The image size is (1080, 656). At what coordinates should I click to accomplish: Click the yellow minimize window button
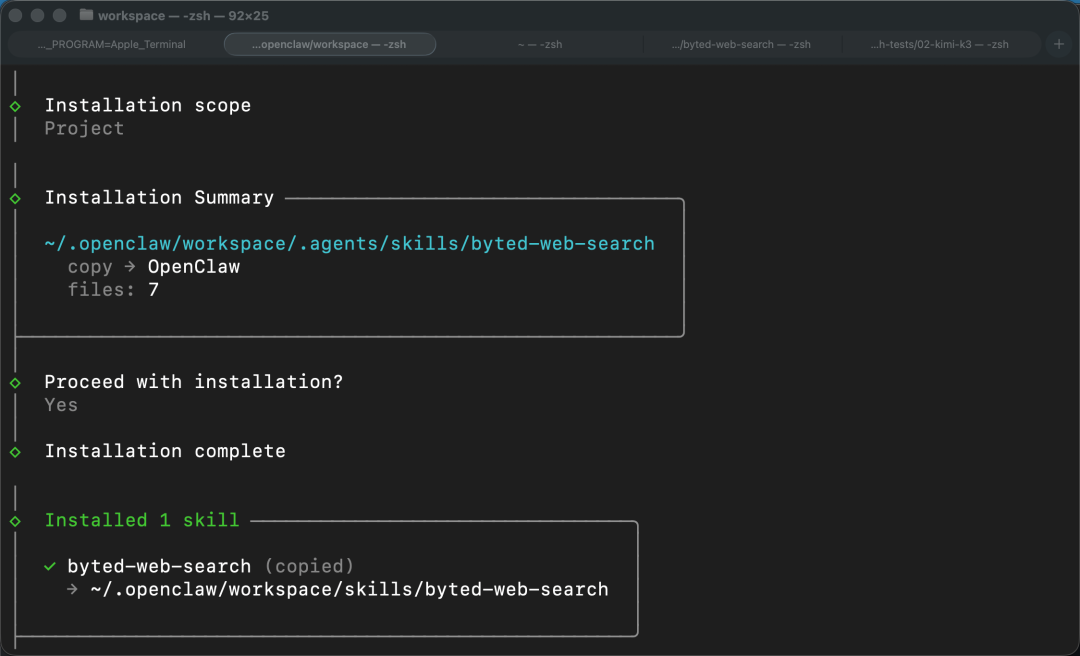37,15
